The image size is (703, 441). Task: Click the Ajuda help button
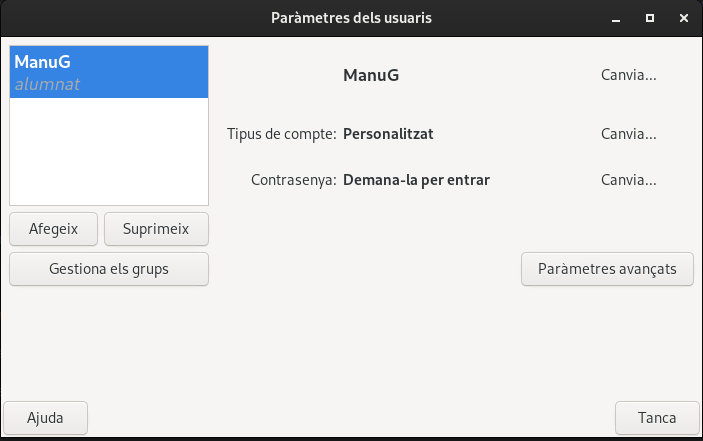[46, 417]
